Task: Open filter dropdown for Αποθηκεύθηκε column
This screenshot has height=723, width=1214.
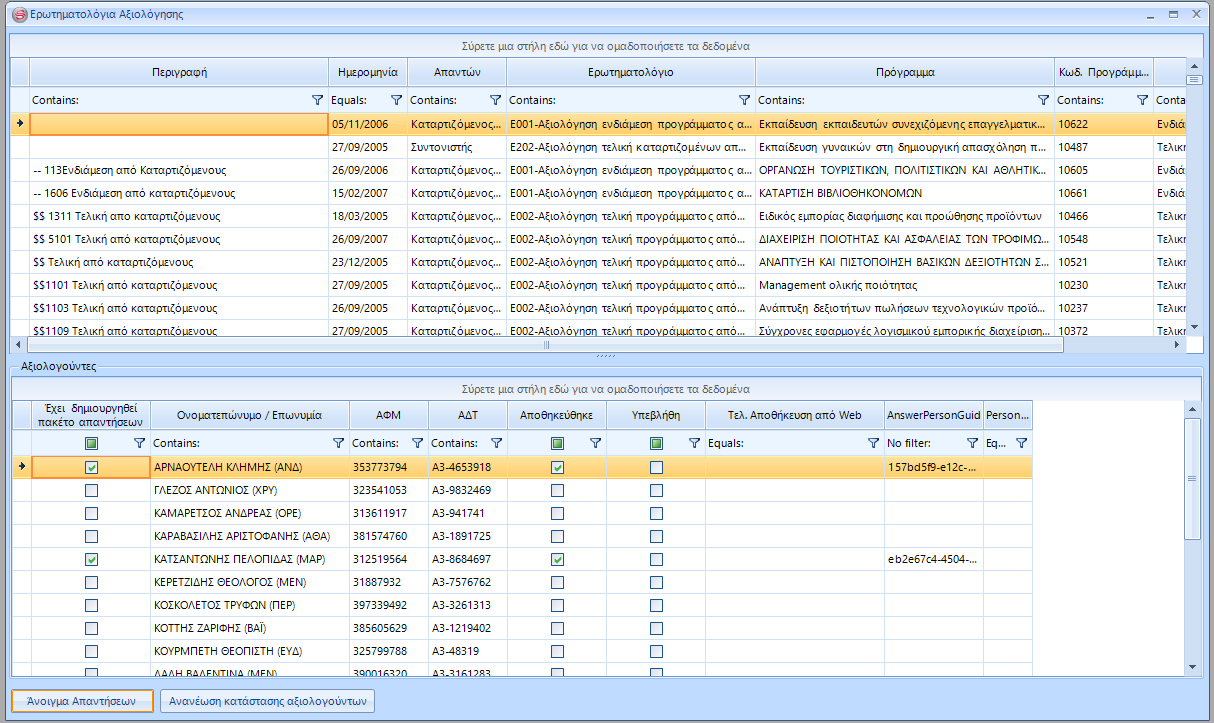Action: (595, 443)
